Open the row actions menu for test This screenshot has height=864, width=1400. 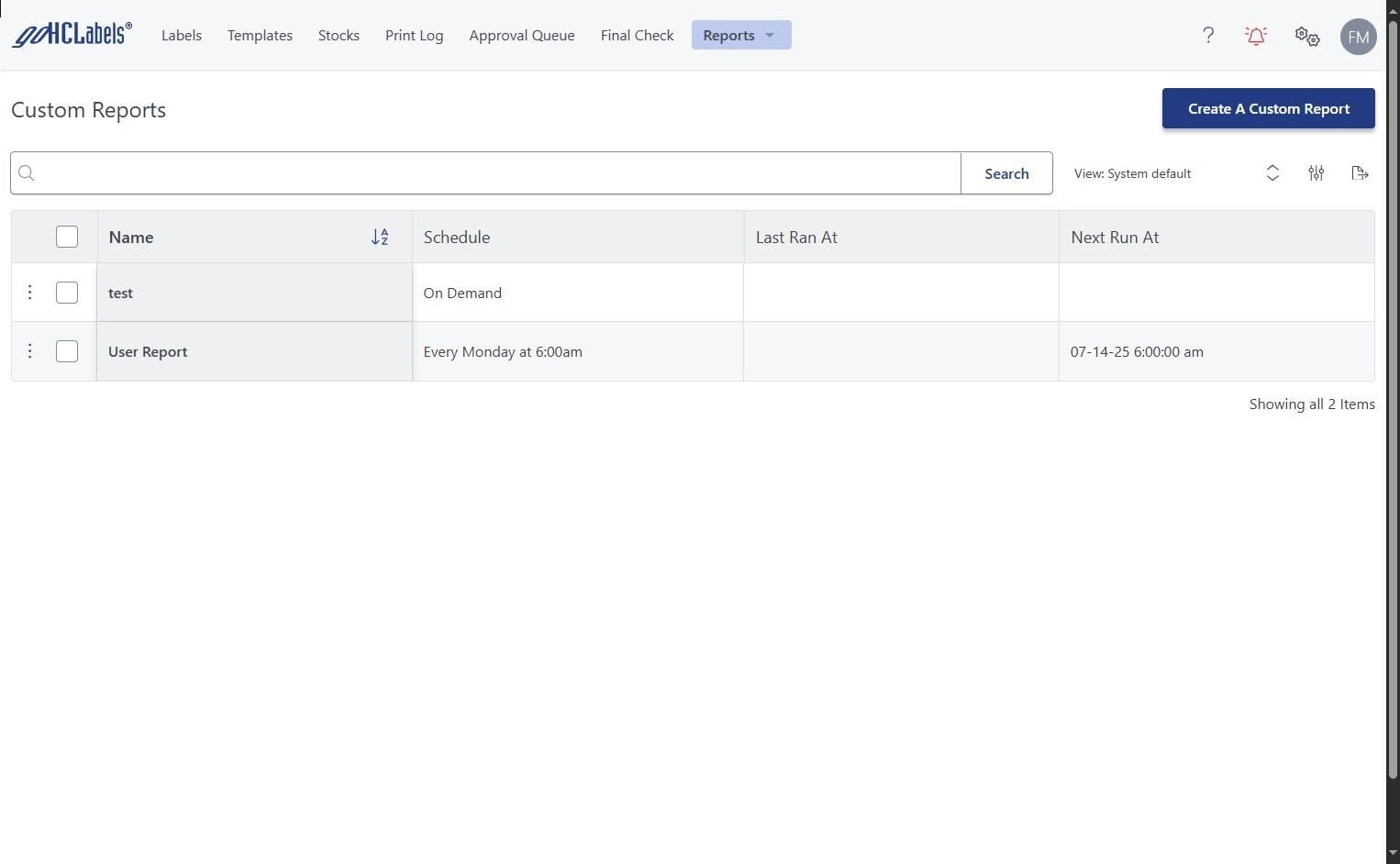coord(30,293)
